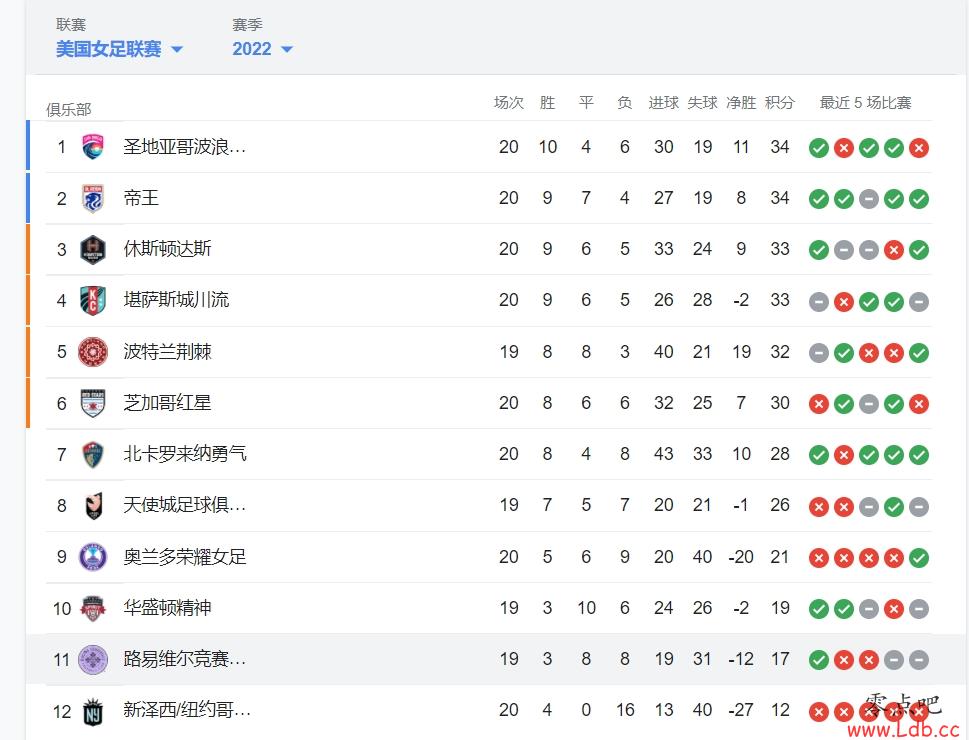Click the Orlando Pride purple circular logo
Screen dimensions: 969x740
click(93, 557)
